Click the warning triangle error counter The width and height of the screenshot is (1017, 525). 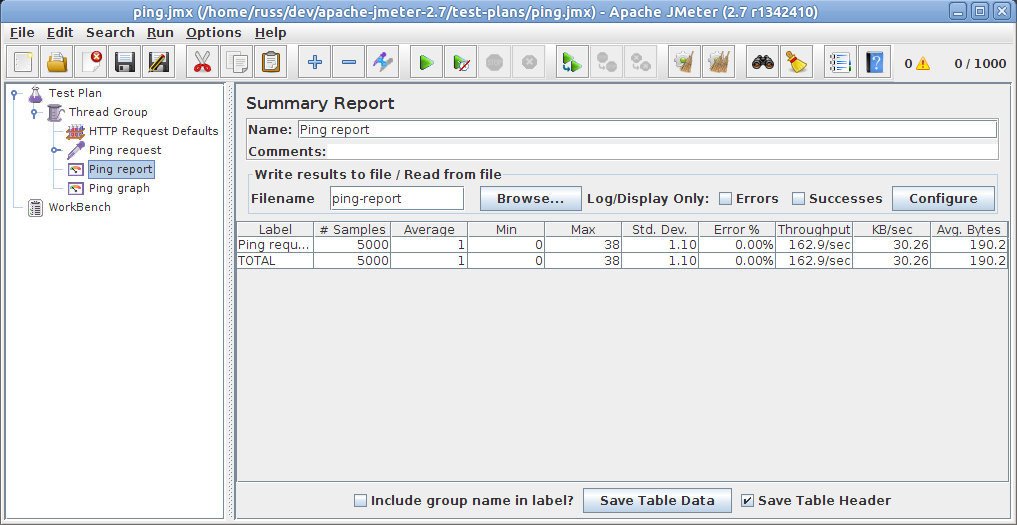[922, 64]
